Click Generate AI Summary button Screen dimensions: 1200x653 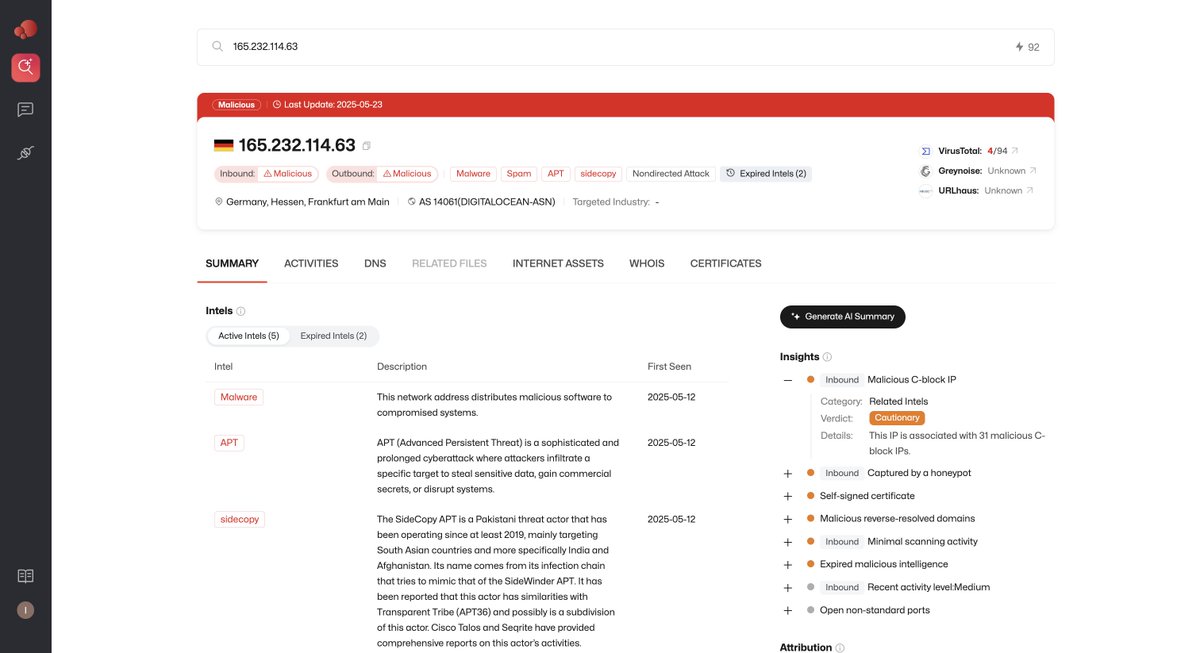(x=843, y=316)
